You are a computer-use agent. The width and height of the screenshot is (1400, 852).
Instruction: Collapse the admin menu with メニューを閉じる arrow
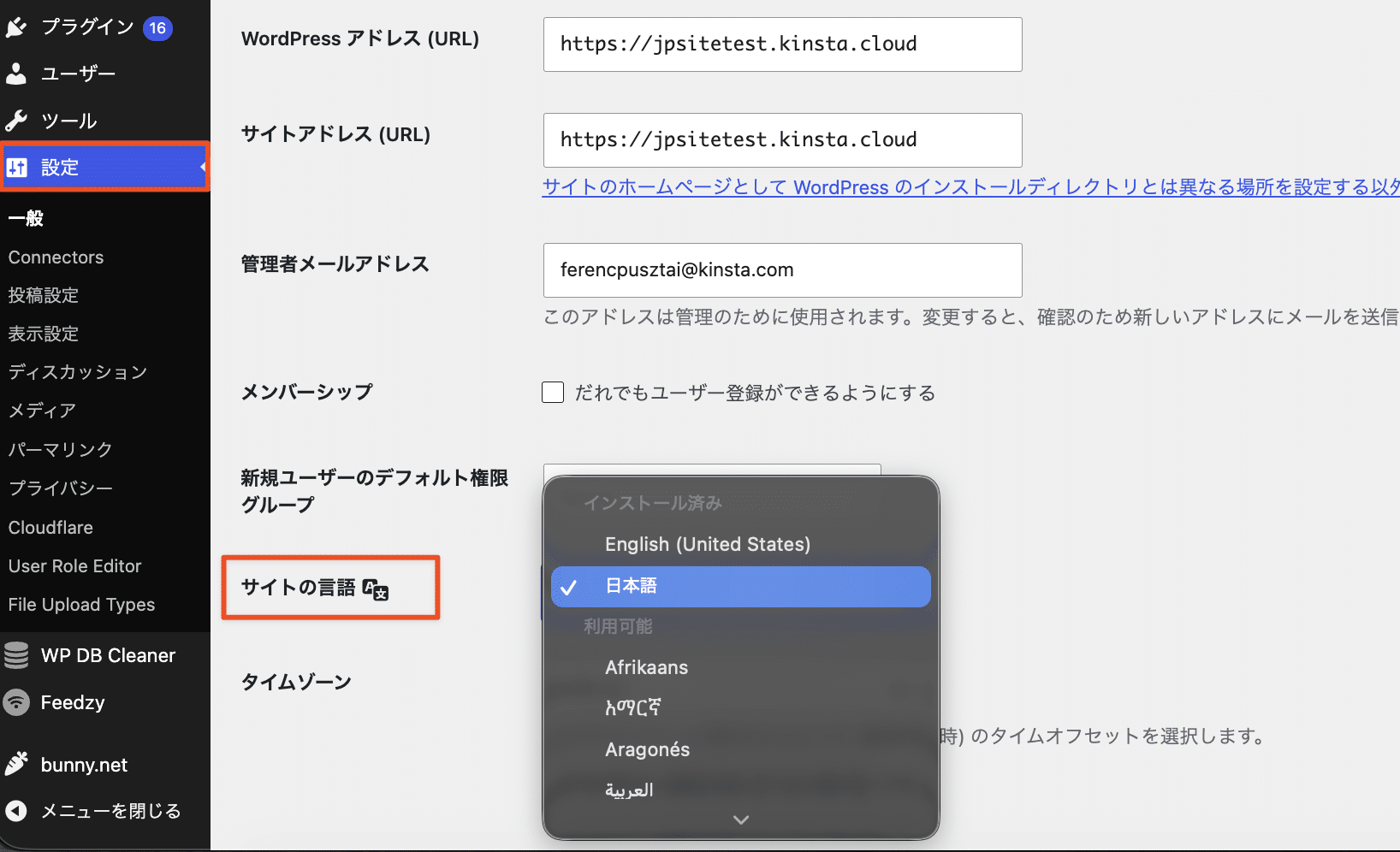click(17, 811)
